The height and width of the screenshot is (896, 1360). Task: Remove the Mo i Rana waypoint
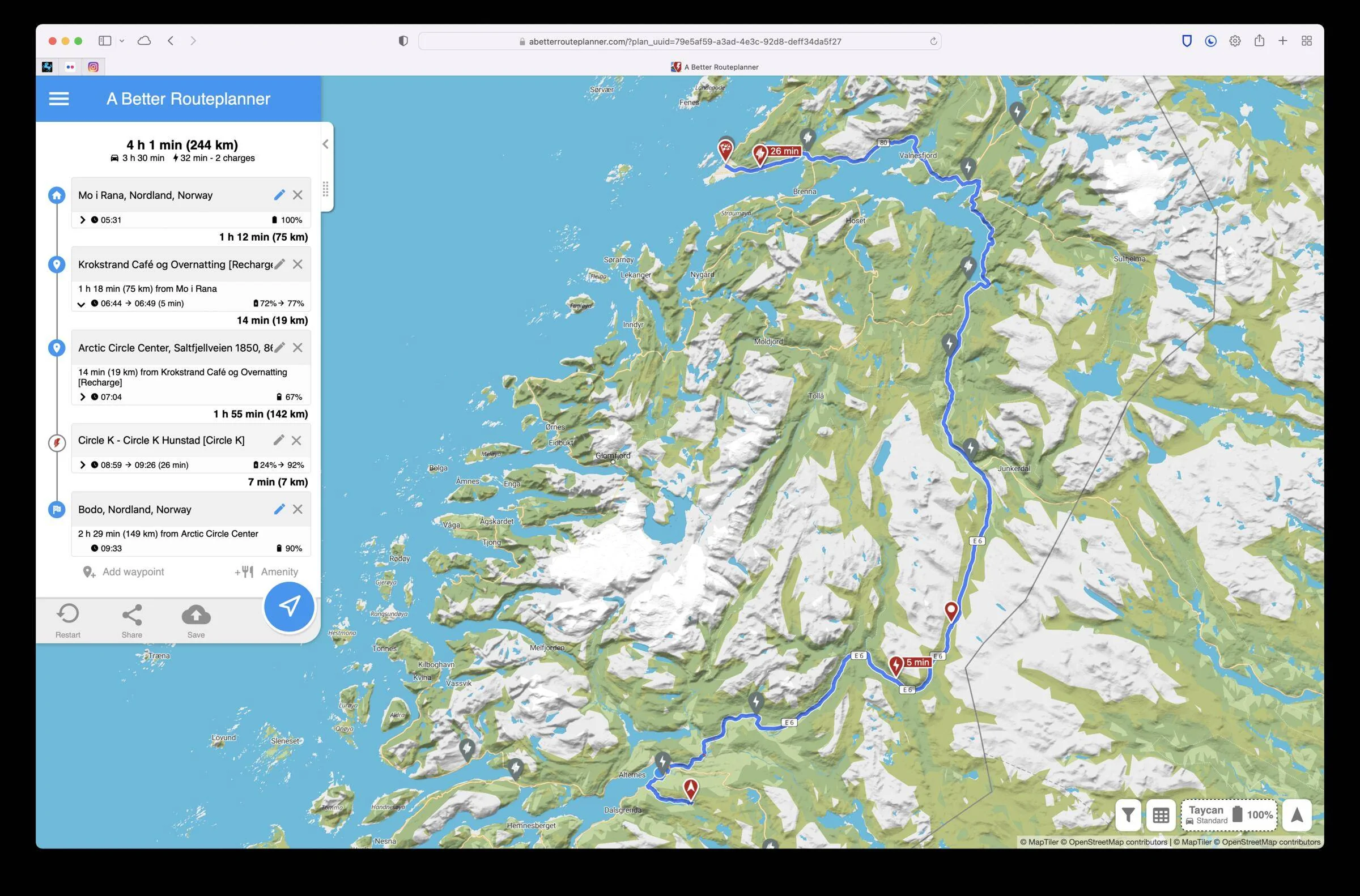(298, 195)
